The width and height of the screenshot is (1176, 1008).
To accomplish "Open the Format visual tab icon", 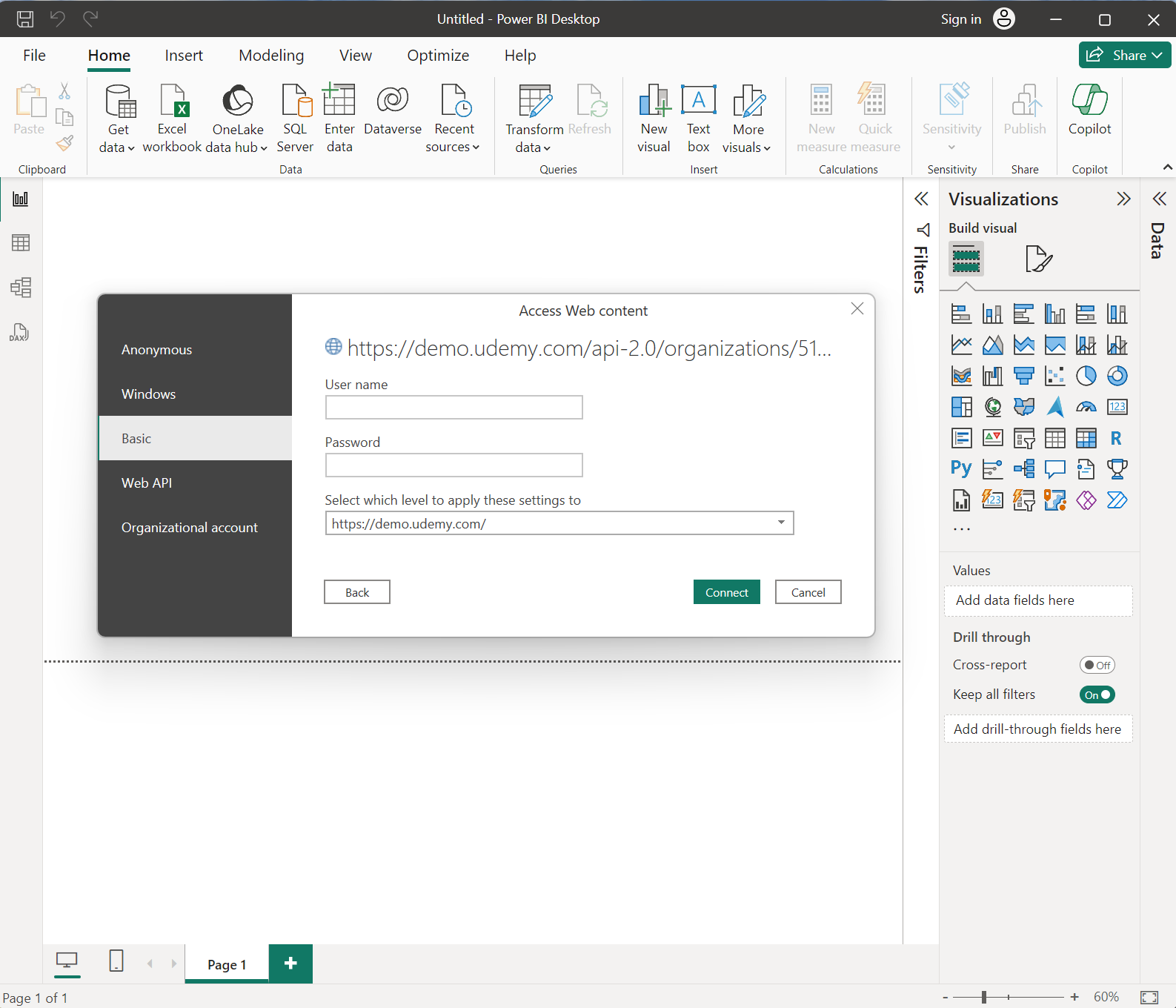I will pos(1038,259).
